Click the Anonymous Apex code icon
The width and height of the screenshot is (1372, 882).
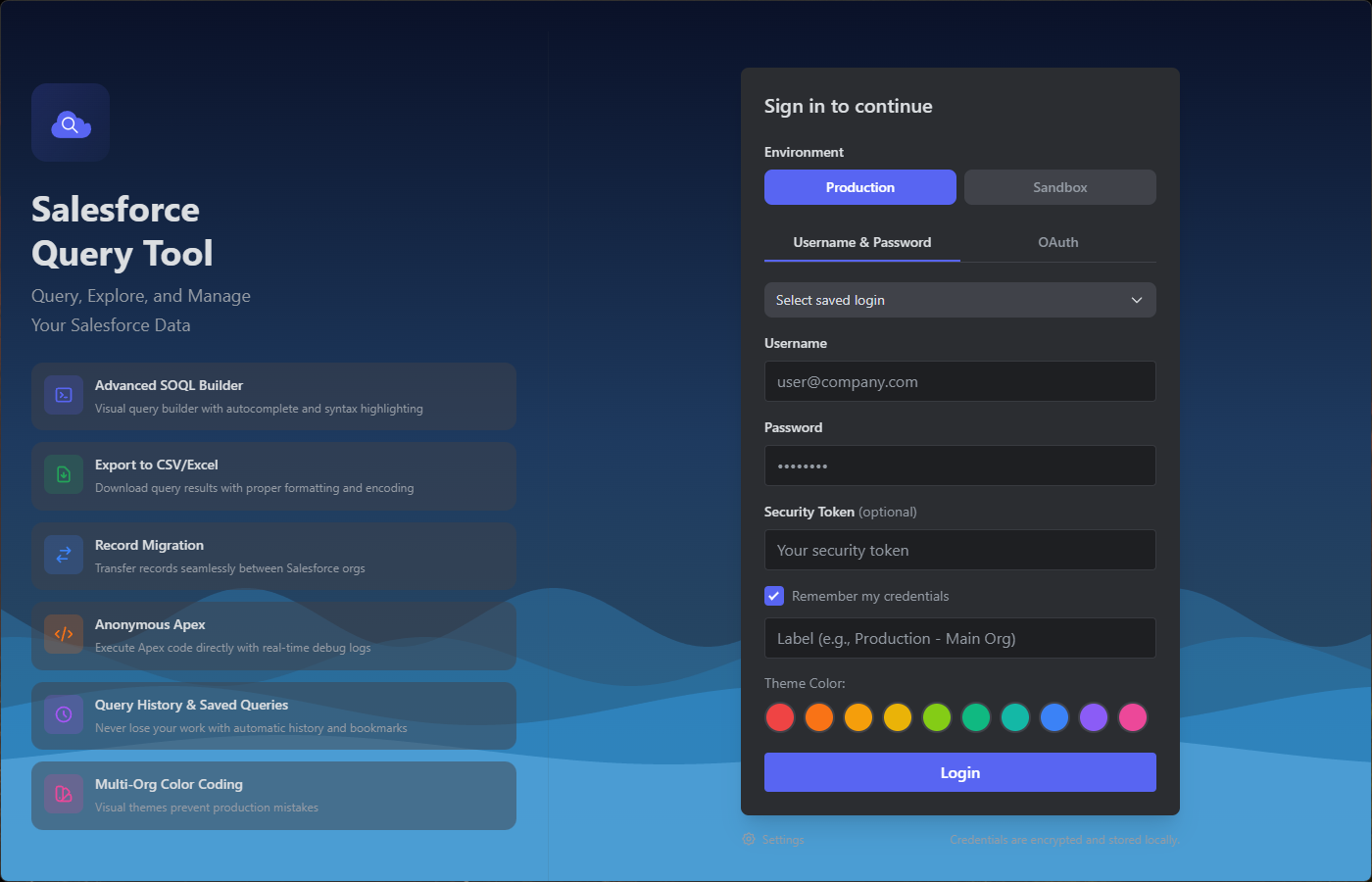coord(64,634)
